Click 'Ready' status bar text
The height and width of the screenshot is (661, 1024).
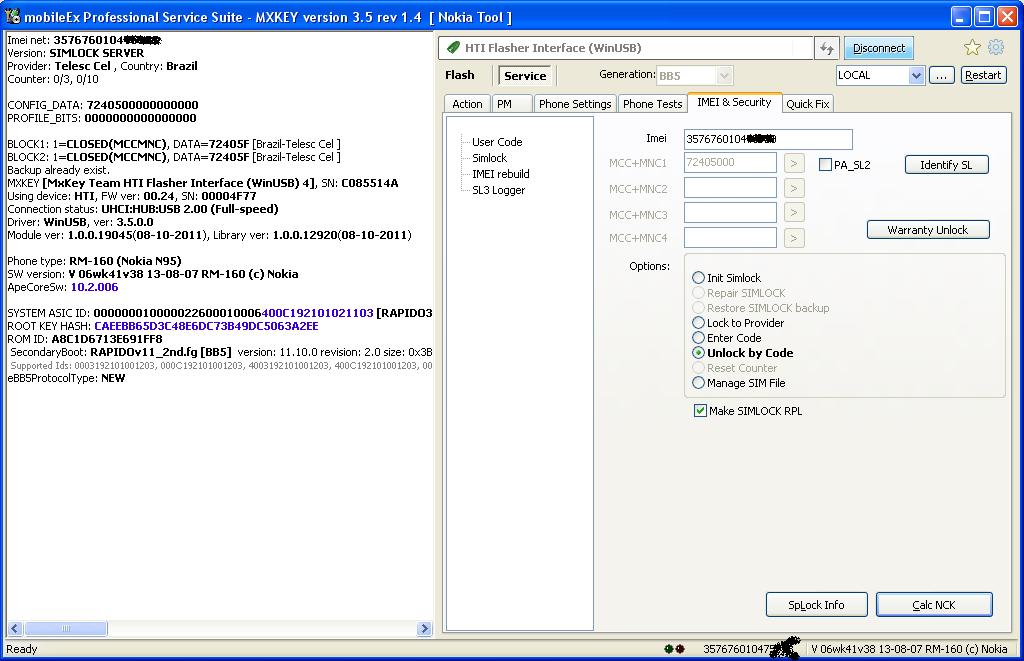pos(22,649)
